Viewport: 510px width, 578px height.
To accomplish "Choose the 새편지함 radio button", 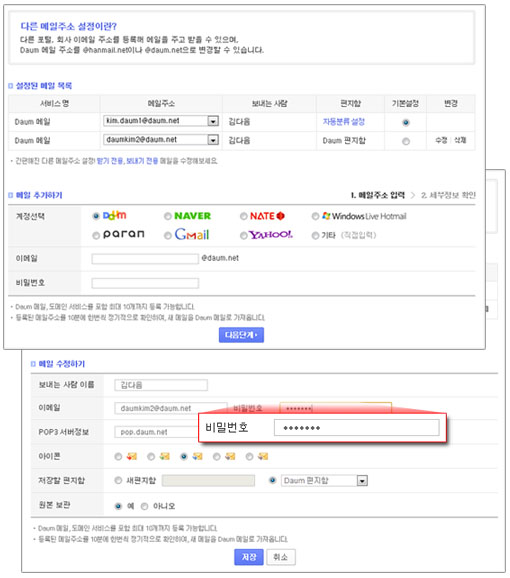I will pyautogui.click(x=118, y=480).
